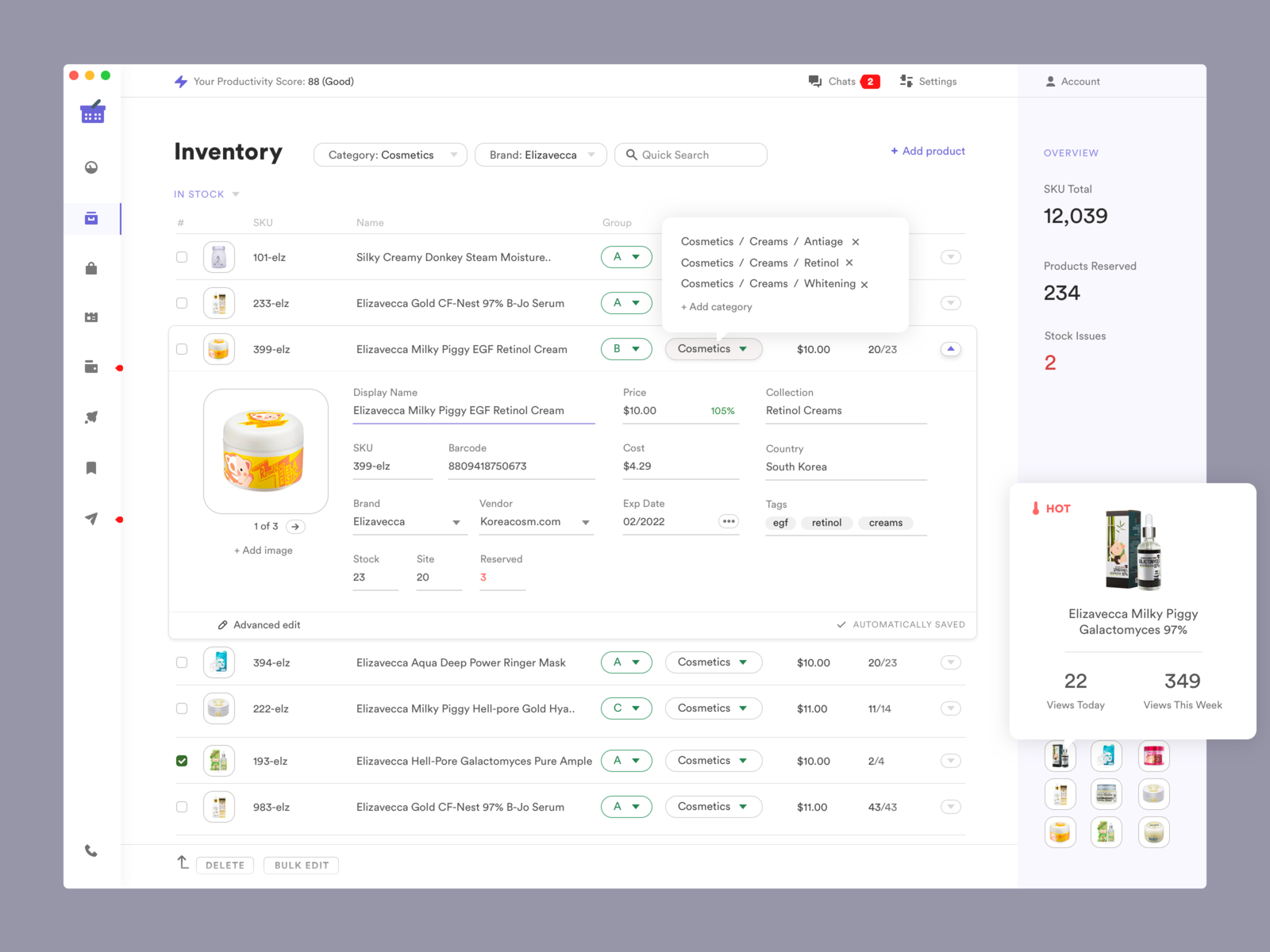Click Add category in the category popup
1270x952 pixels.
coord(716,306)
